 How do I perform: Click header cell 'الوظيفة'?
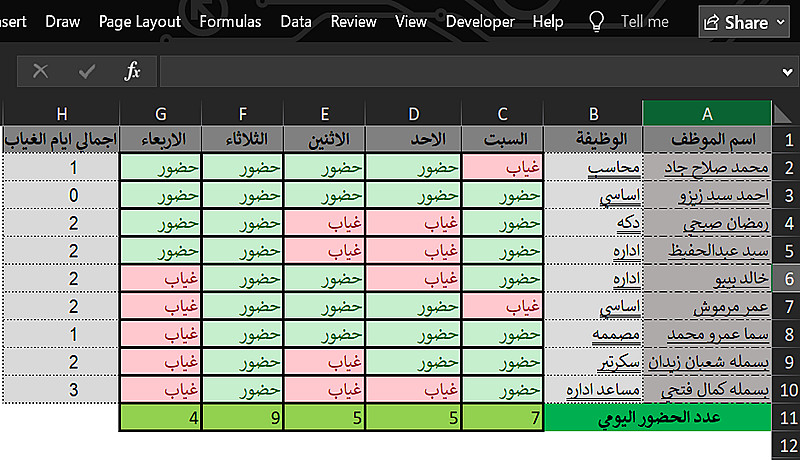tap(593, 140)
